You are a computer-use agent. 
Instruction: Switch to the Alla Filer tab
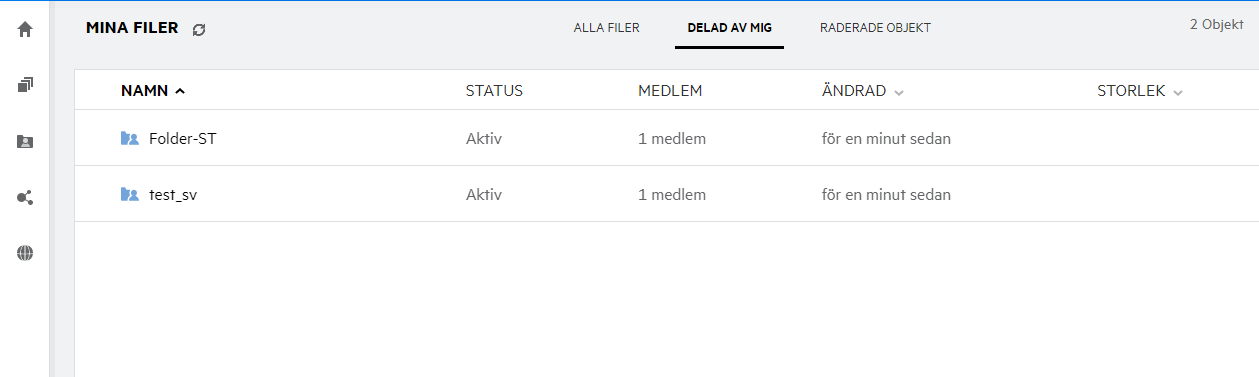[607, 28]
